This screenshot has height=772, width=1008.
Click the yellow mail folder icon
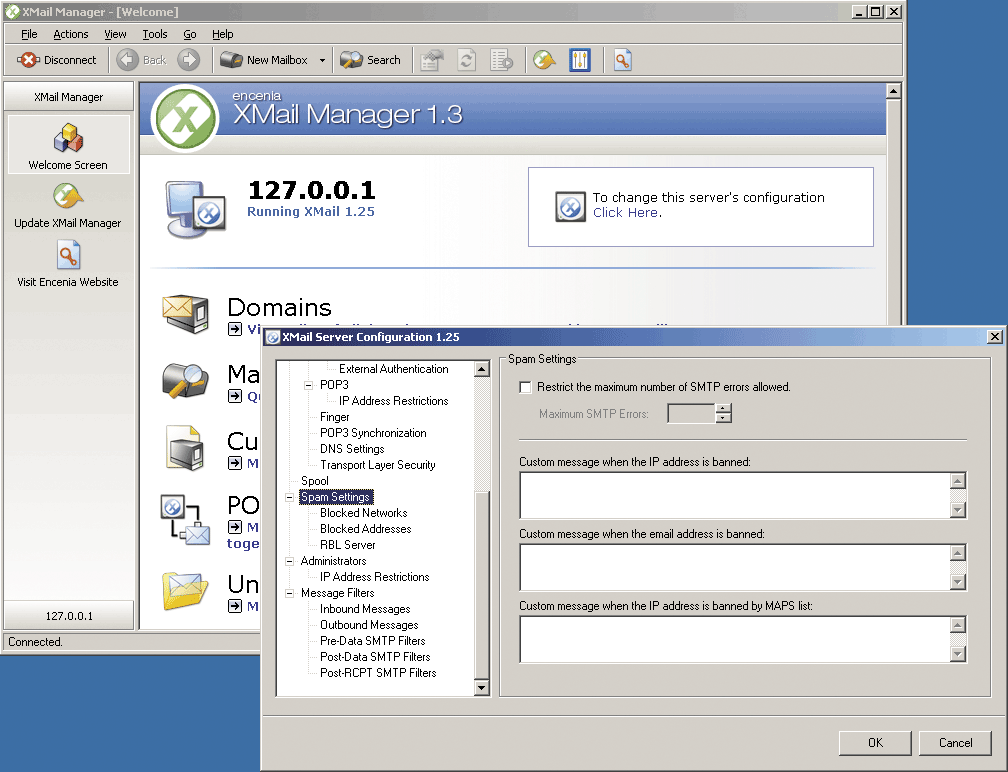(185, 590)
